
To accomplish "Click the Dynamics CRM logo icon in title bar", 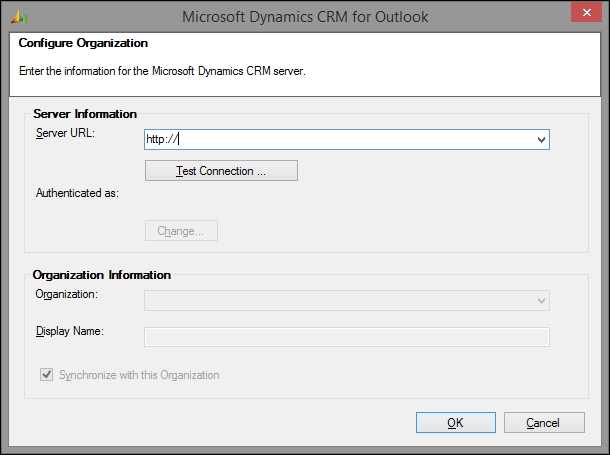I will (18, 17).
